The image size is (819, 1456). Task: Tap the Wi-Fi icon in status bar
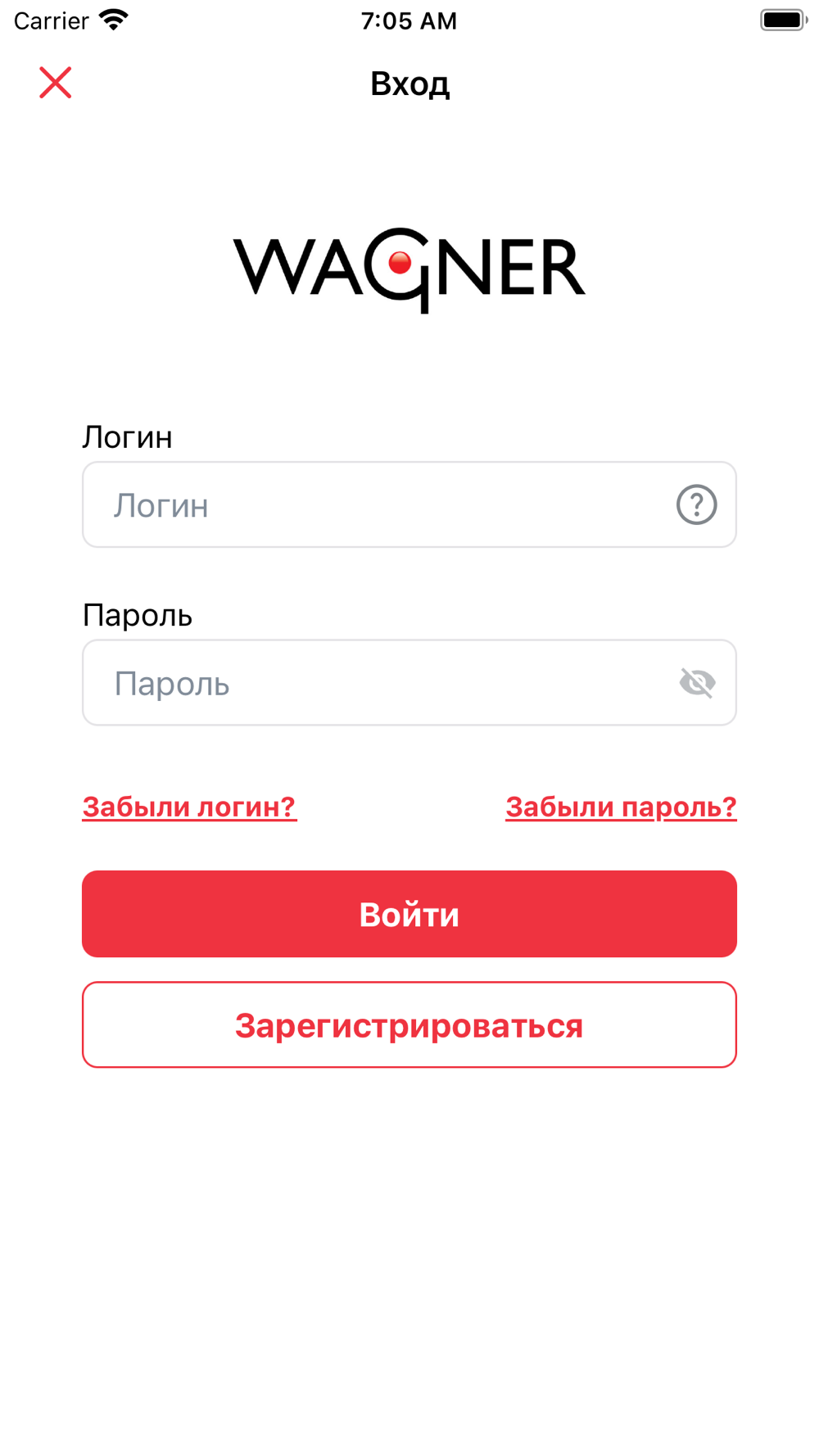(x=114, y=20)
